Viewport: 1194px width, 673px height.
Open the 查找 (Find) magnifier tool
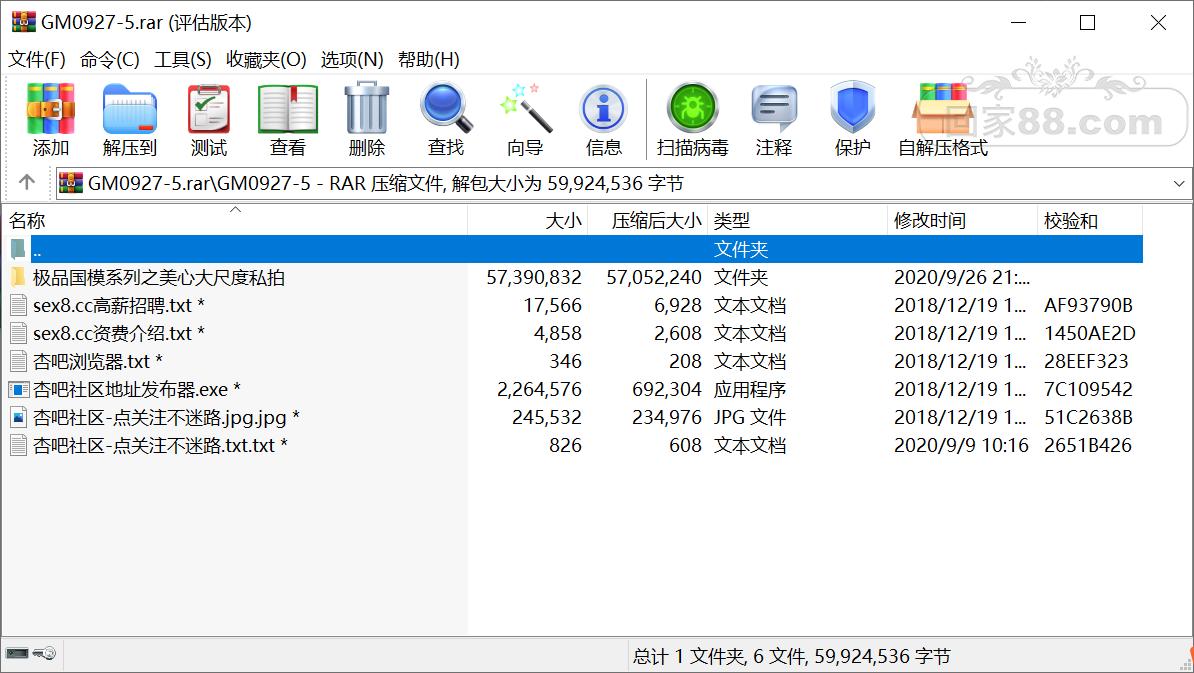tap(446, 119)
